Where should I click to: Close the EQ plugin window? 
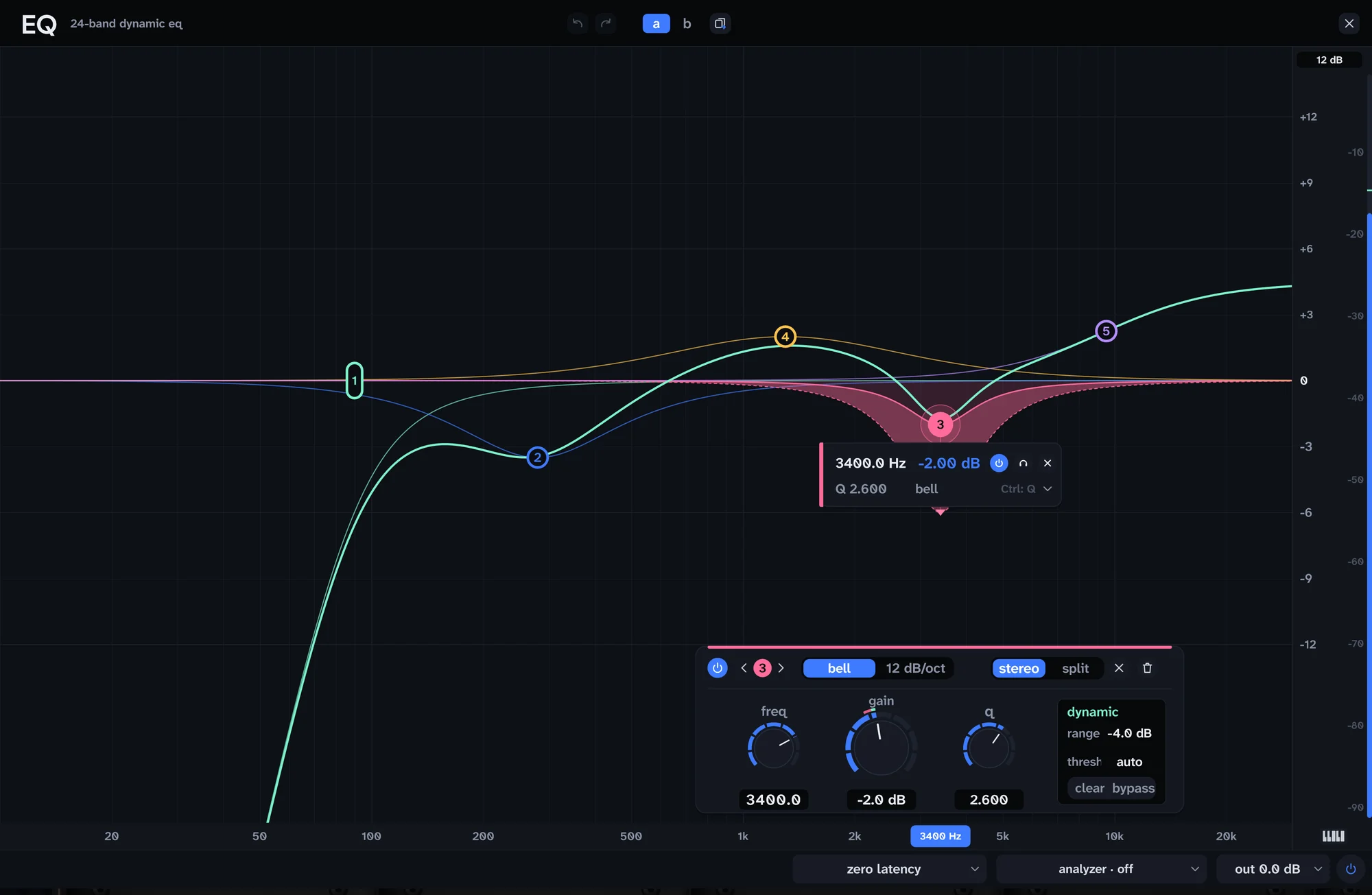[1349, 23]
